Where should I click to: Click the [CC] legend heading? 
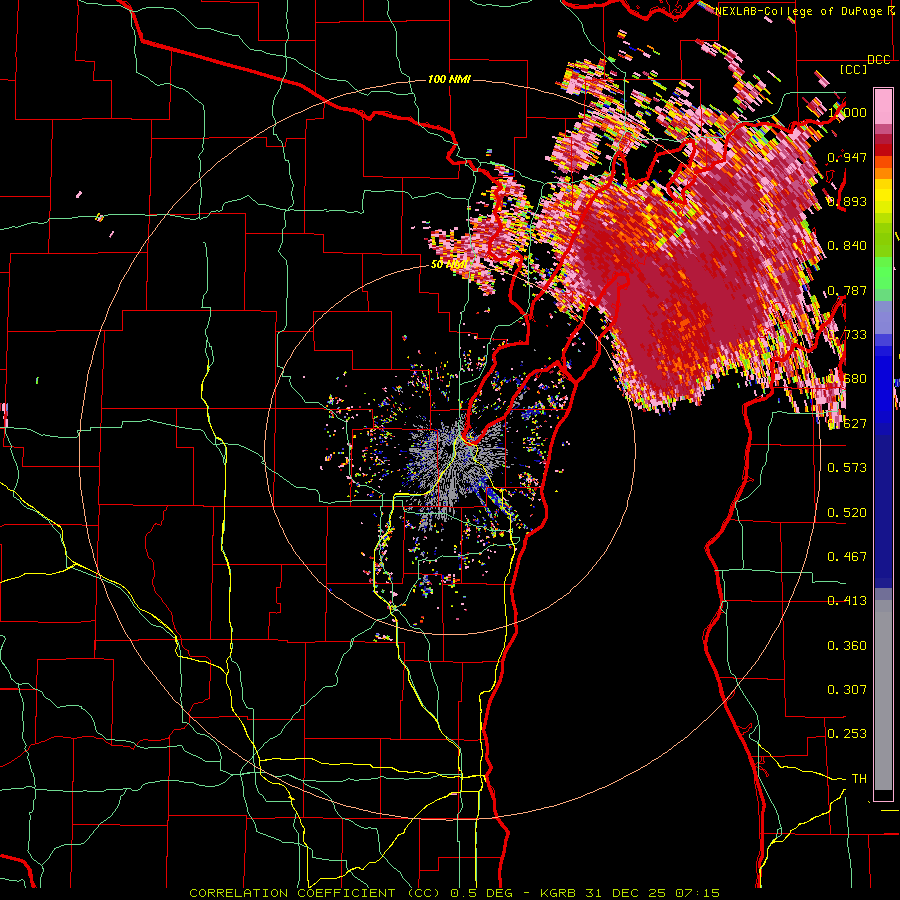tap(854, 70)
